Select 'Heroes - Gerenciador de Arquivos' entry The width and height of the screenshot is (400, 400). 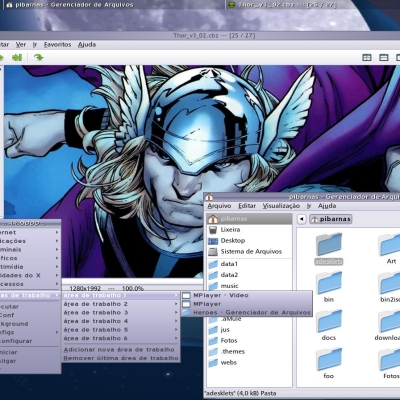[247, 313]
